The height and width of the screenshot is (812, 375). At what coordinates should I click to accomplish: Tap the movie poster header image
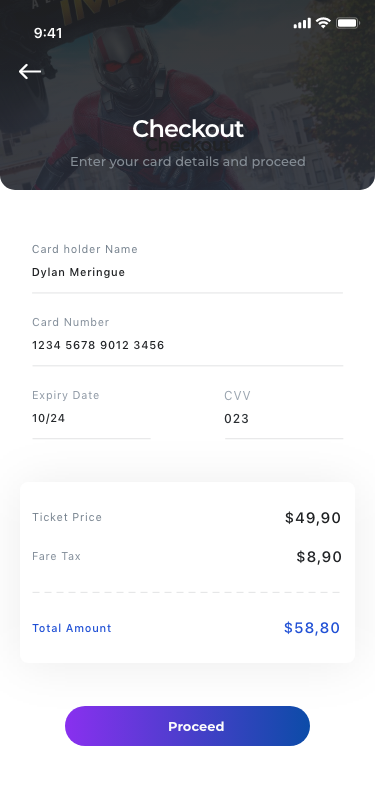tap(188, 95)
